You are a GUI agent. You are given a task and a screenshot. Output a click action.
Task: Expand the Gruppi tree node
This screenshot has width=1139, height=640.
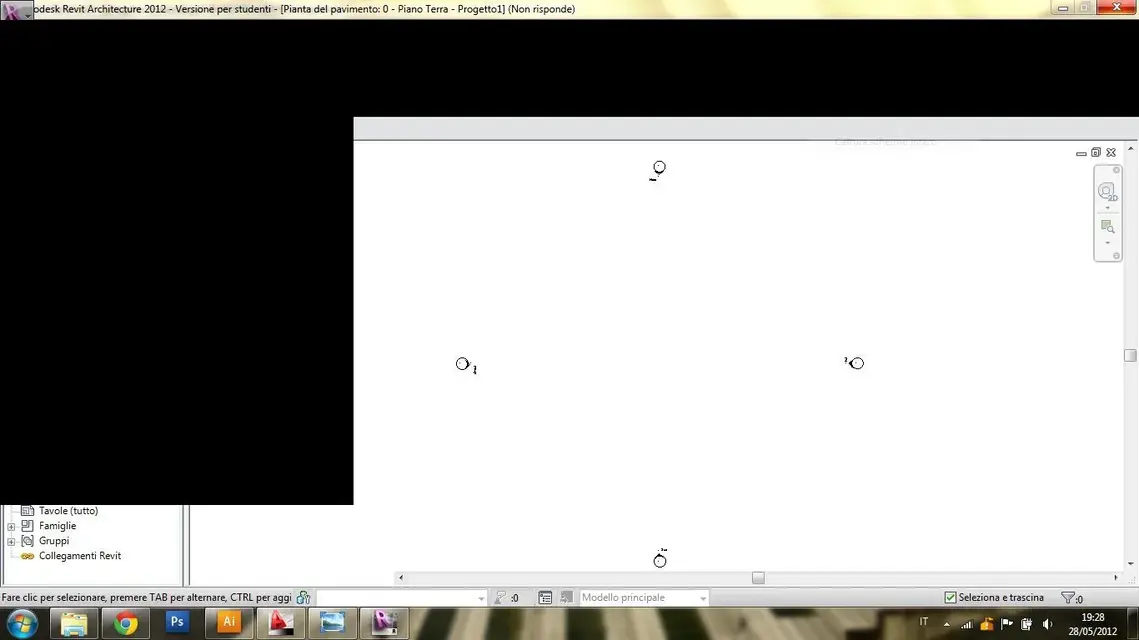pos(11,542)
